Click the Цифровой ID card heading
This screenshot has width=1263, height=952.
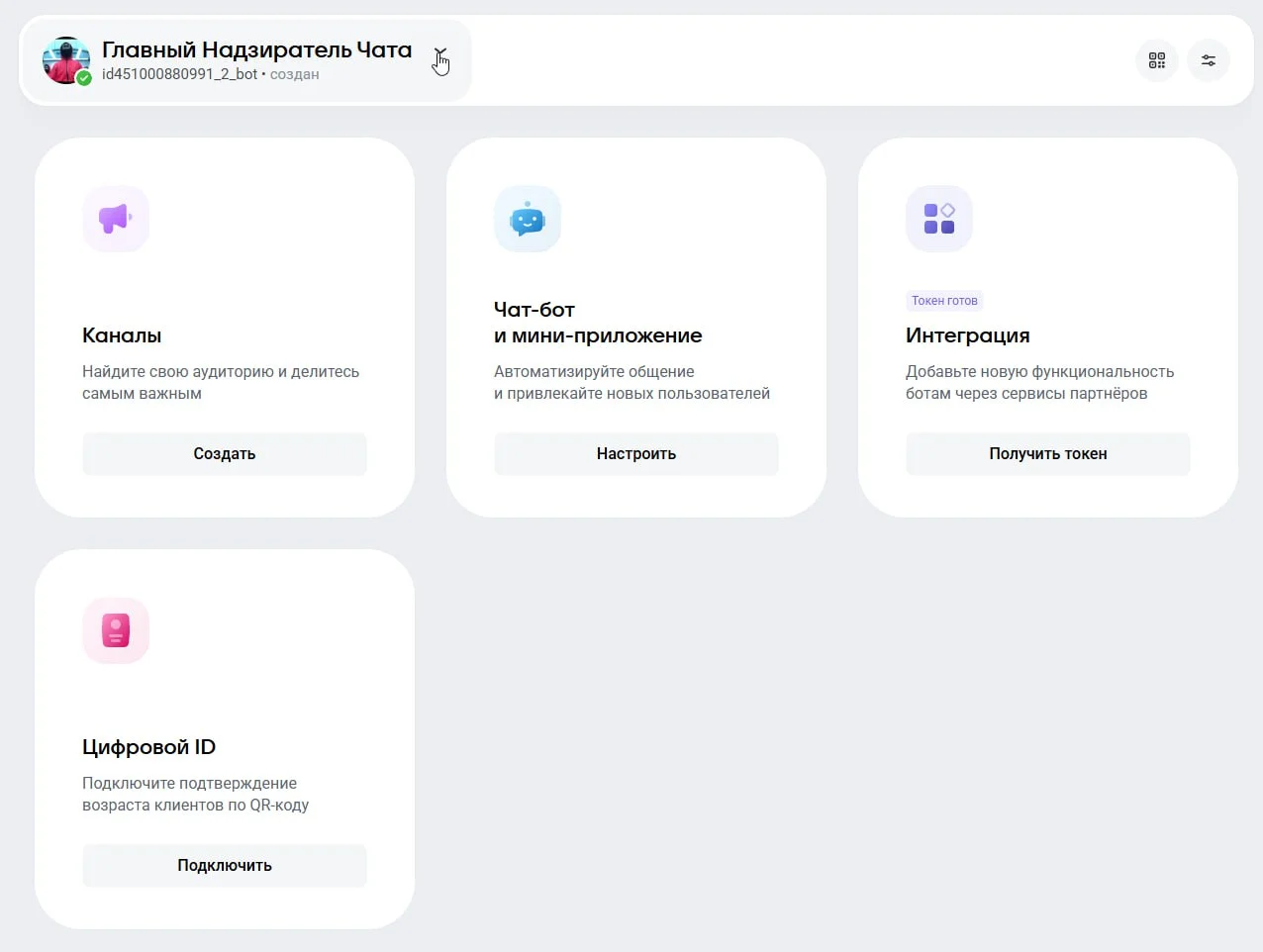click(148, 747)
